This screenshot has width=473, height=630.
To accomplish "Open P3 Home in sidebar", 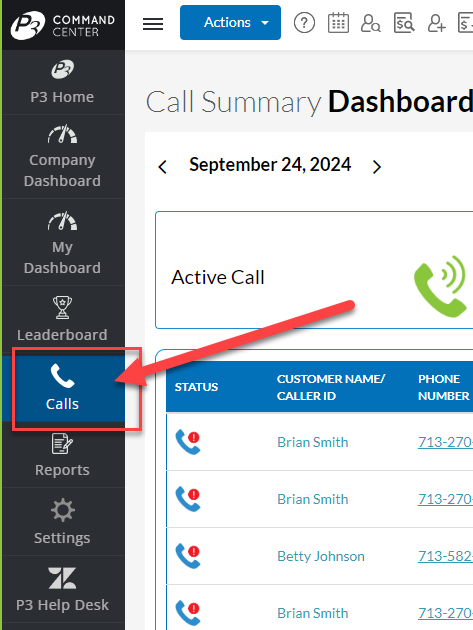I will (63, 82).
